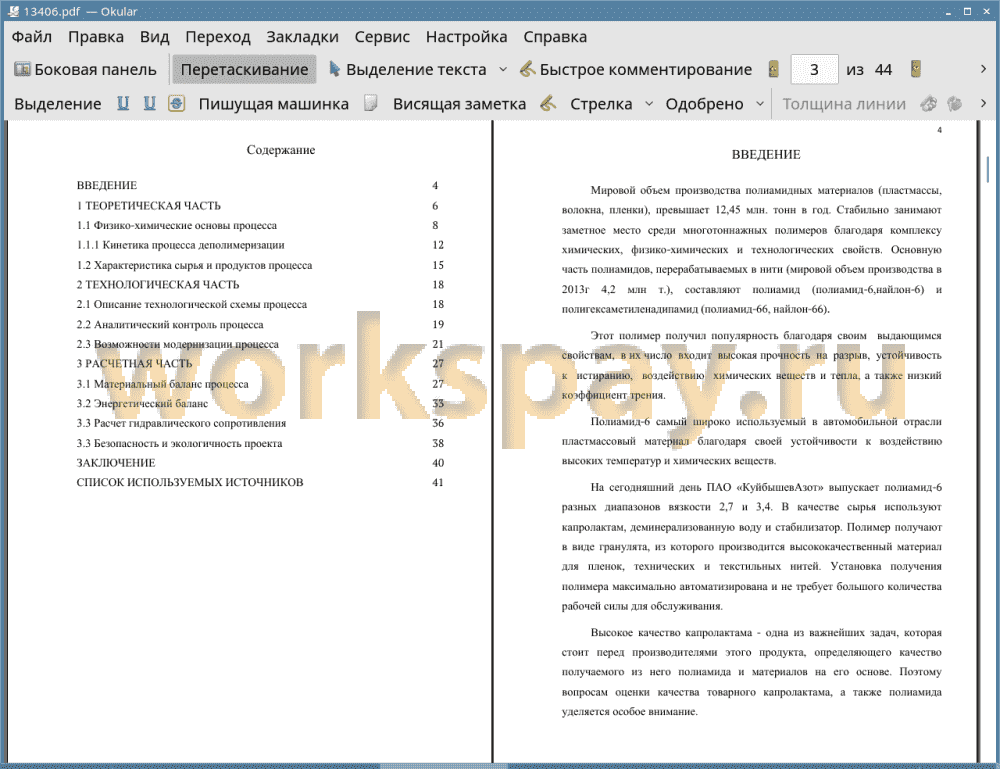Expand the Одобрено stamp dropdown arrow
This screenshot has width=1000, height=769.
tap(760, 104)
